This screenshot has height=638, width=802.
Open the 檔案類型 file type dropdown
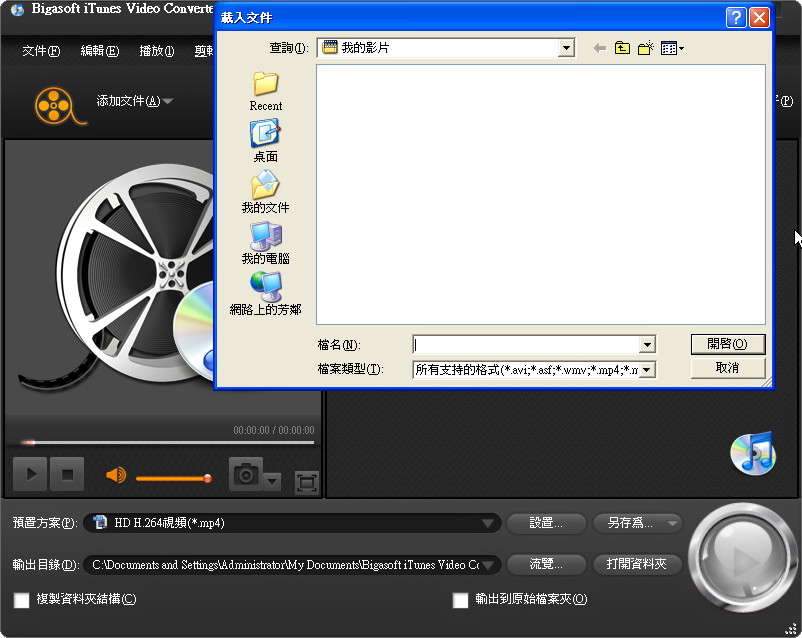647,370
